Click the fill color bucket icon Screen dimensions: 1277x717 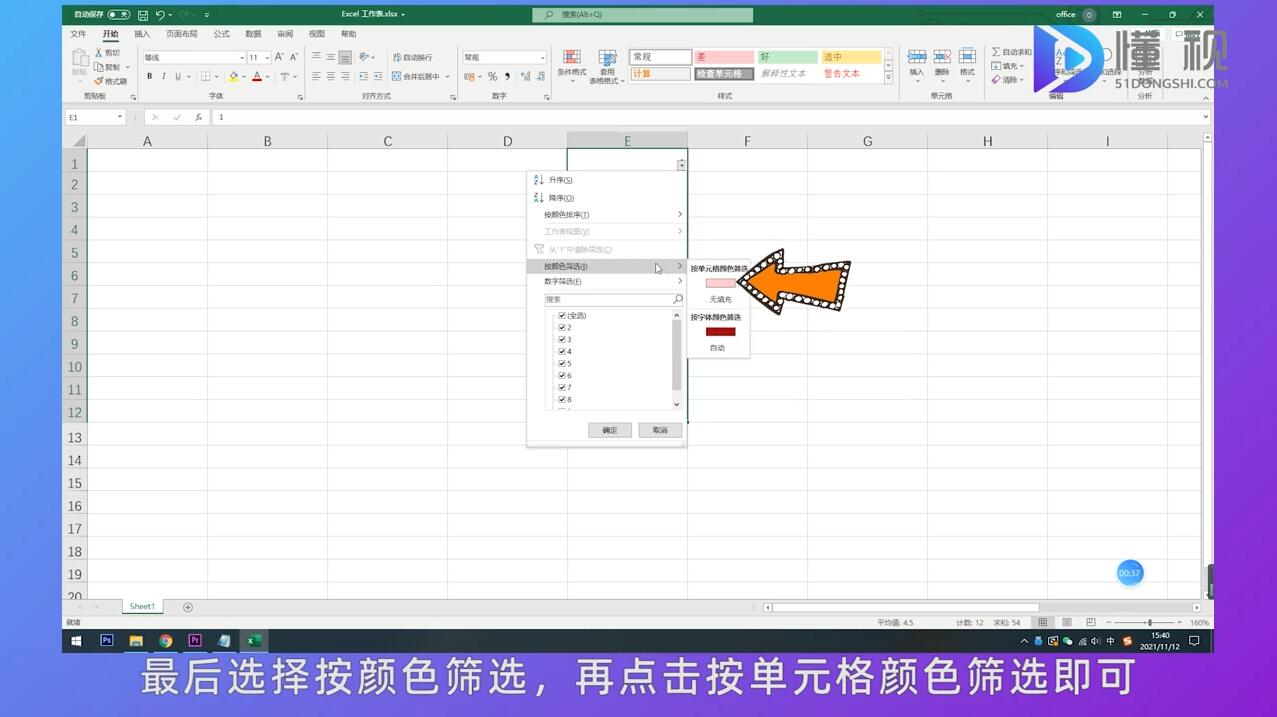(234, 76)
